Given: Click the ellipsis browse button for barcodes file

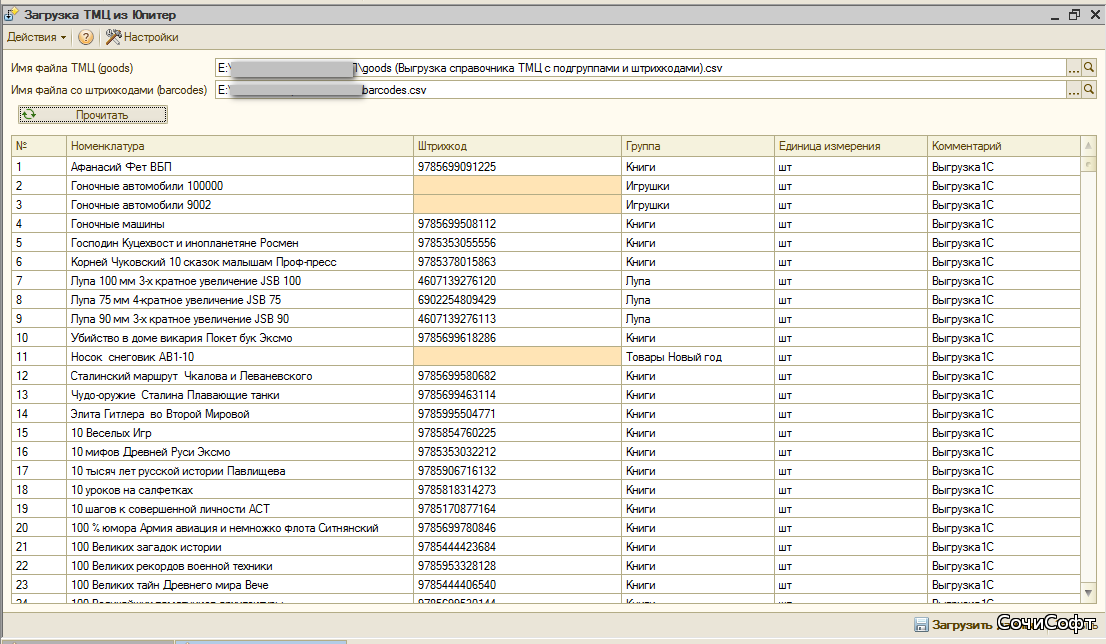Looking at the screenshot, I should tap(1074, 90).
